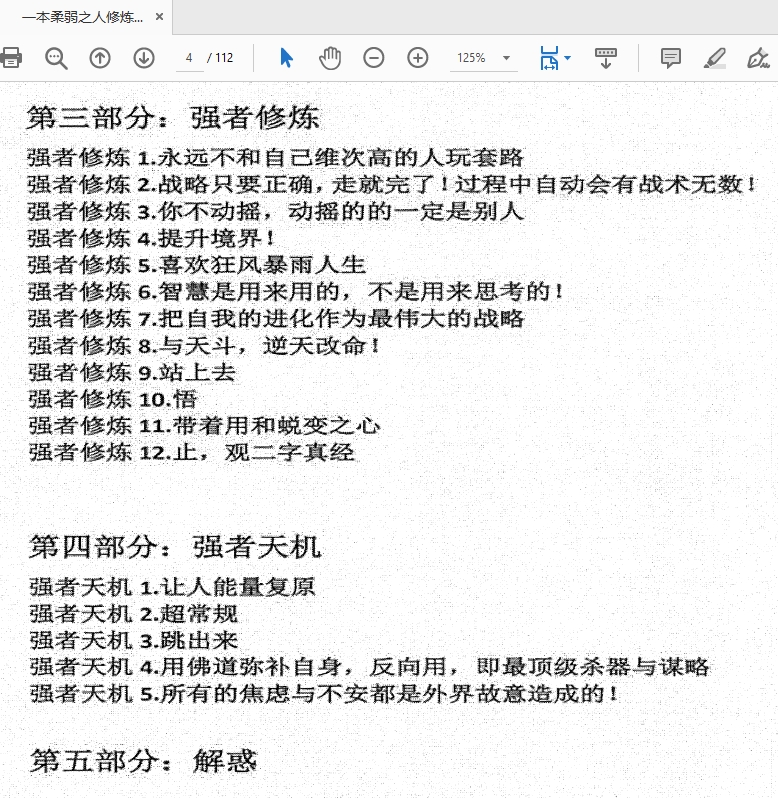778x798 pixels.
Task: Open the find text magnifier tool
Action: pyautogui.click(x=56, y=58)
